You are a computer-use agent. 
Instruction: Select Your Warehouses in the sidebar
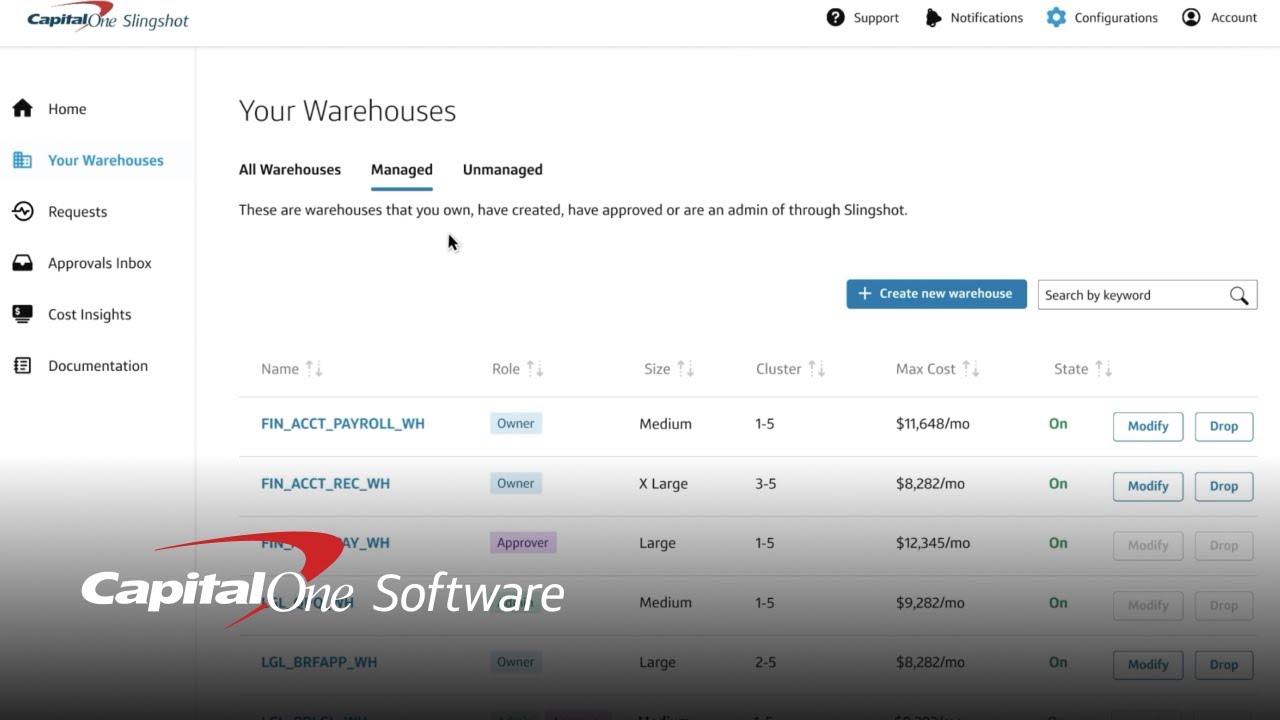106,160
